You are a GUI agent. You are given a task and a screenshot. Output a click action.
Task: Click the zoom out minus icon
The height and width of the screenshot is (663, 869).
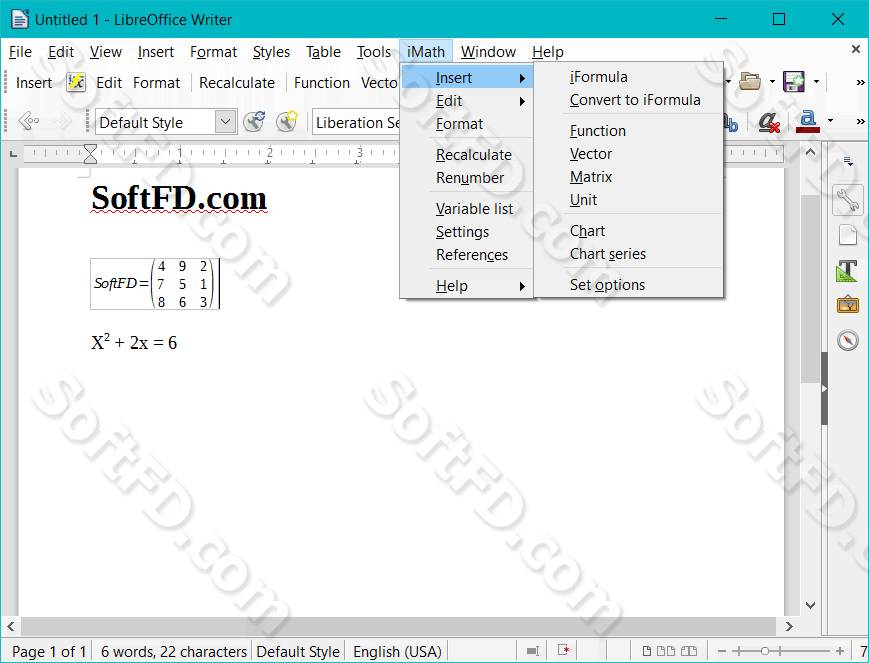[722, 651]
